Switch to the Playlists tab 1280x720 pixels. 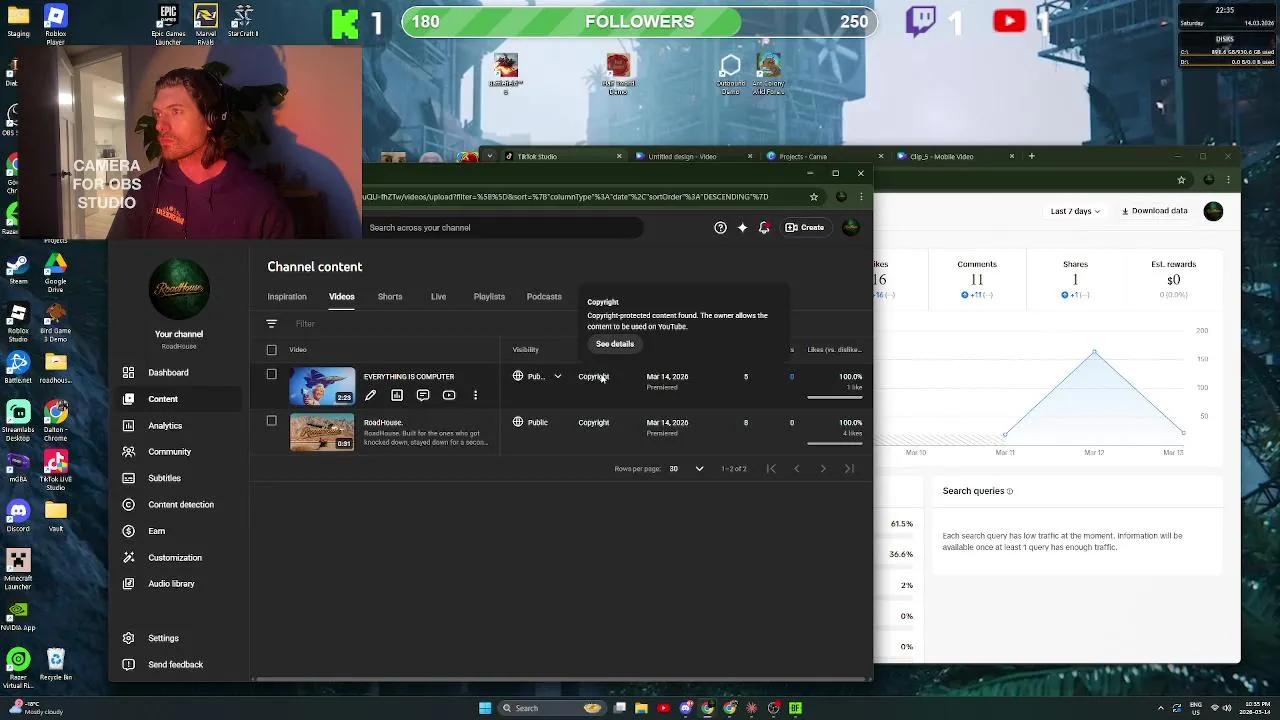tap(489, 297)
